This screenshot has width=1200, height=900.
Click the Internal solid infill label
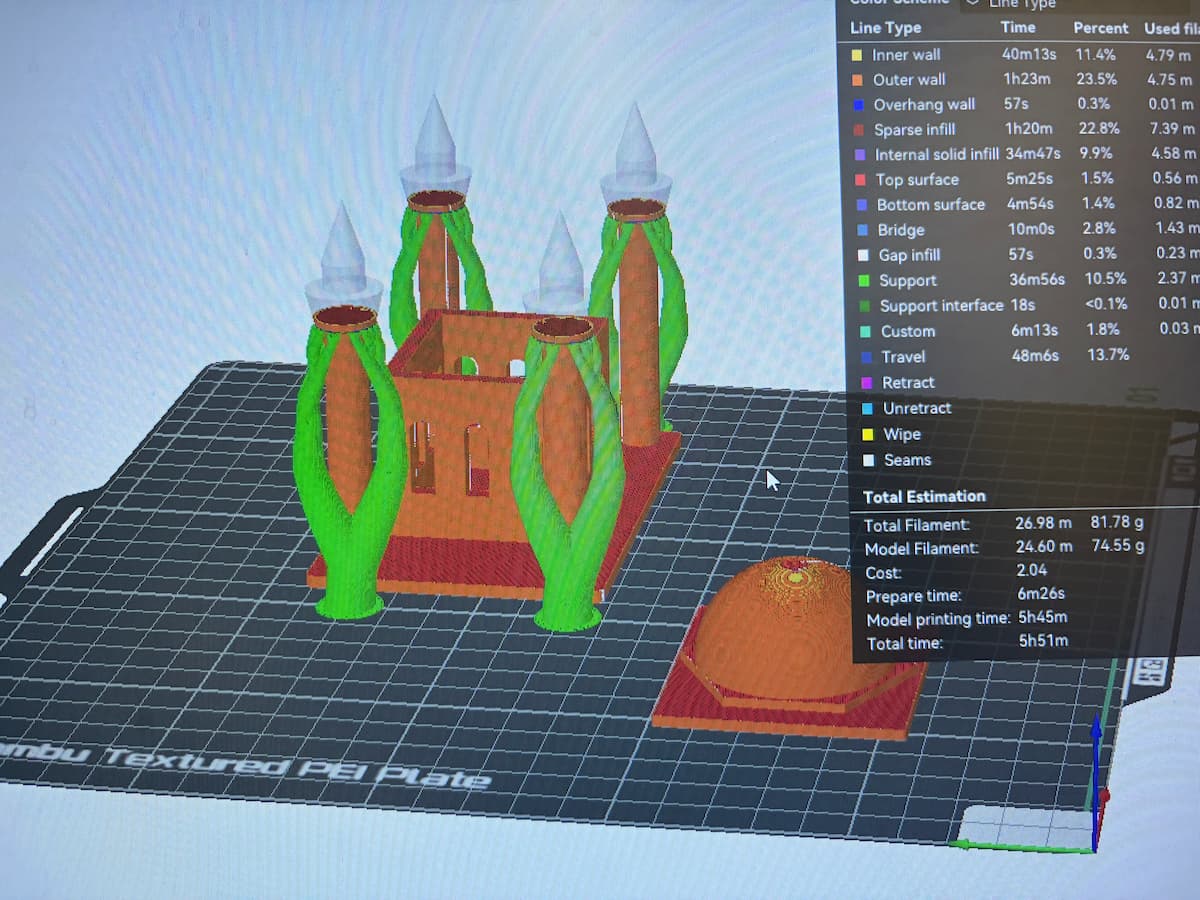coord(936,154)
